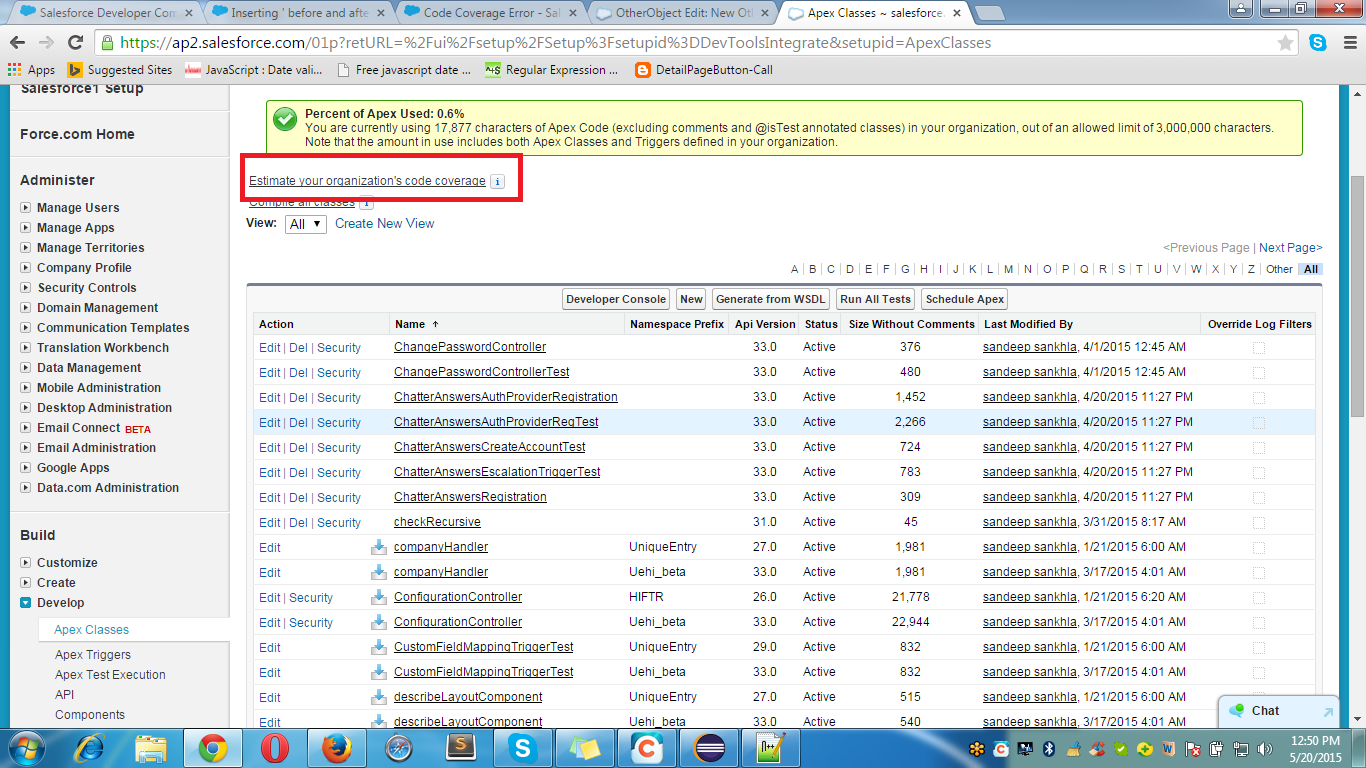Click the Create New View link

click(x=384, y=224)
